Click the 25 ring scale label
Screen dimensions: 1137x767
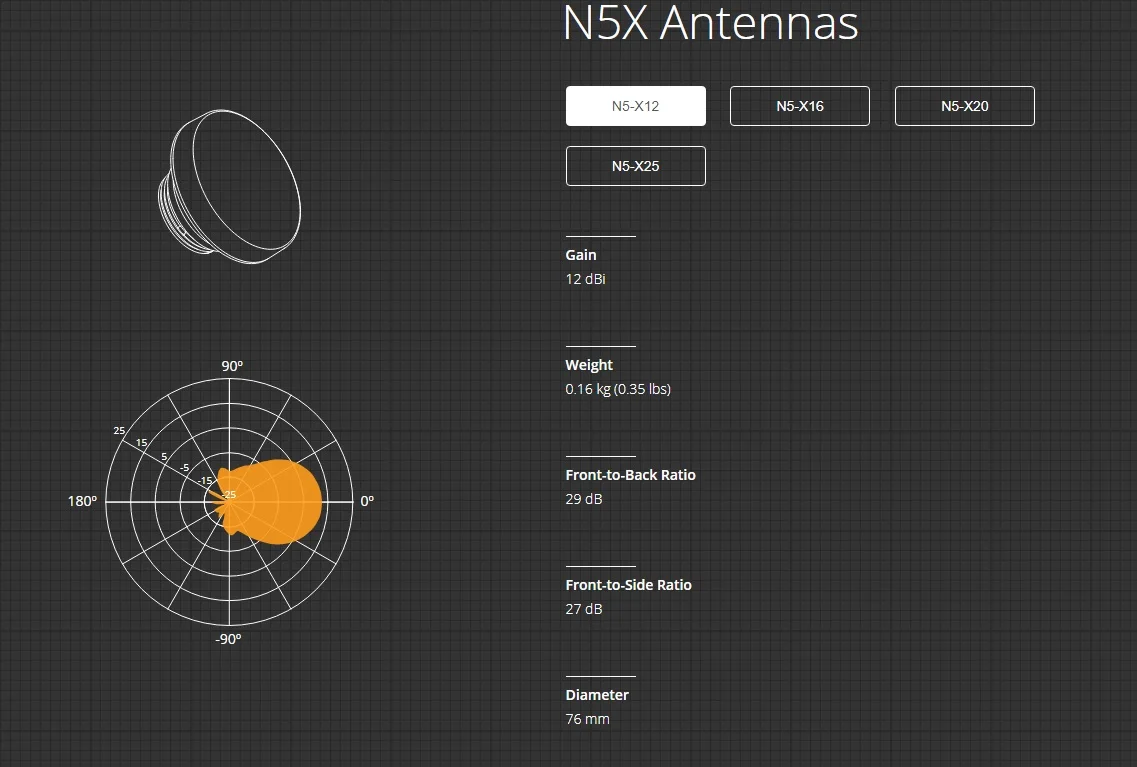[119, 431]
